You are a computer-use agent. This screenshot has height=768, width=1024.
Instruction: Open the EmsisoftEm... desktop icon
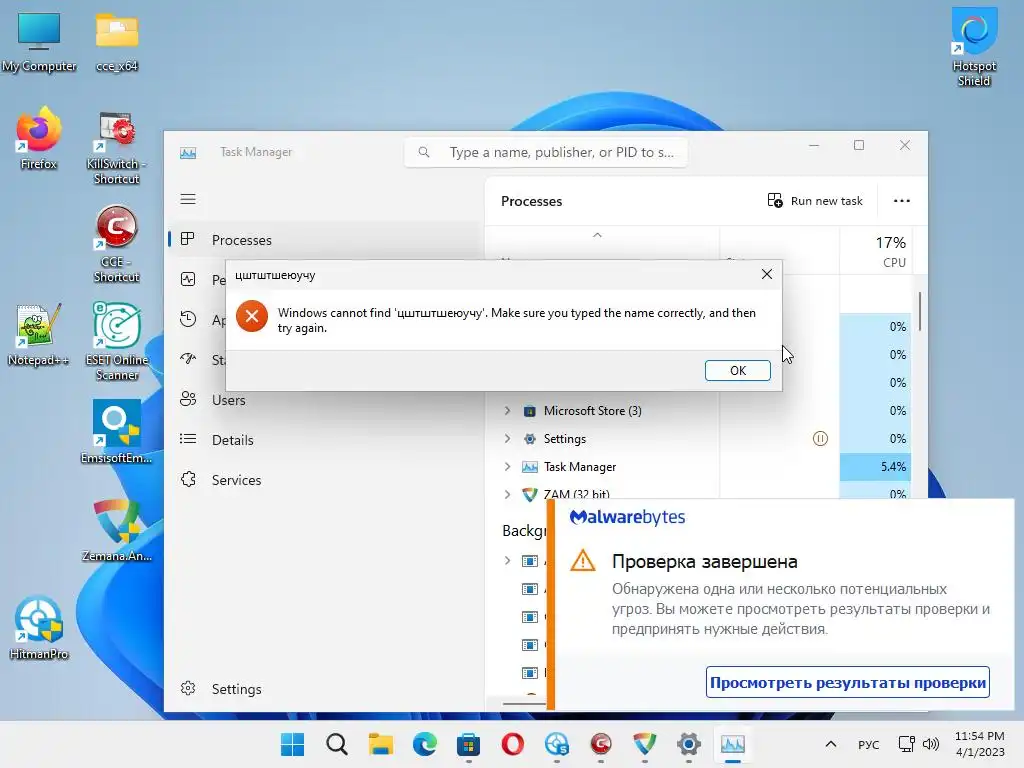click(117, 431)
